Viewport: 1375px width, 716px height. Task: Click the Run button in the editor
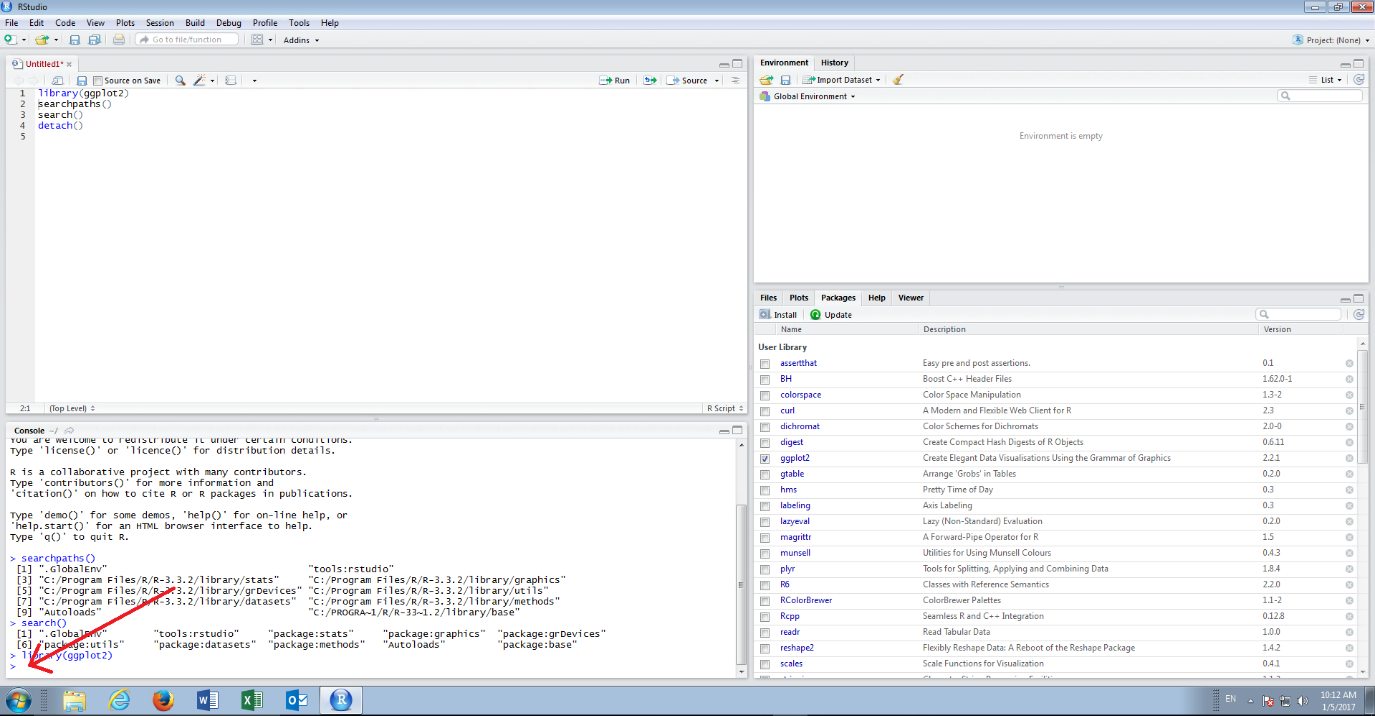click(x=615, y=81)
